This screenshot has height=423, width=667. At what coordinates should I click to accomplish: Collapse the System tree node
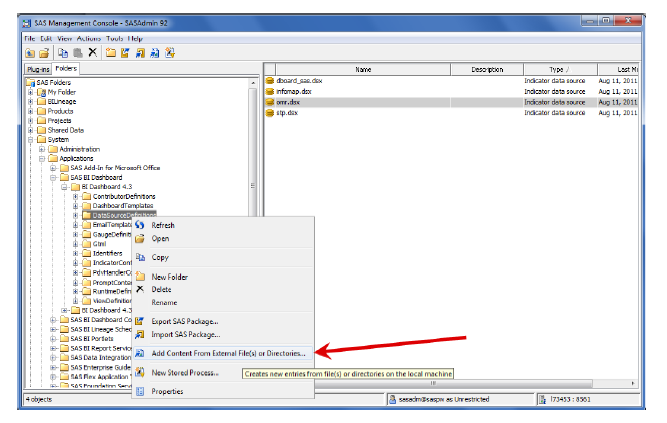click(x=31, y=140)
